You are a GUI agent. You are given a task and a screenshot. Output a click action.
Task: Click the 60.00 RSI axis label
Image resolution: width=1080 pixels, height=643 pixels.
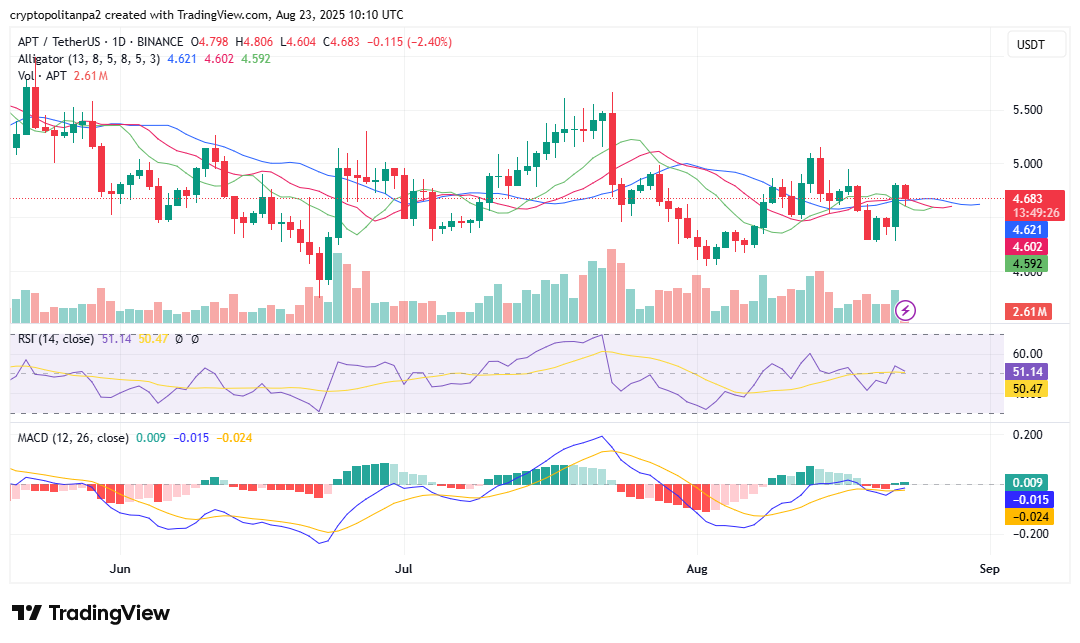[x=1028, y=354]
